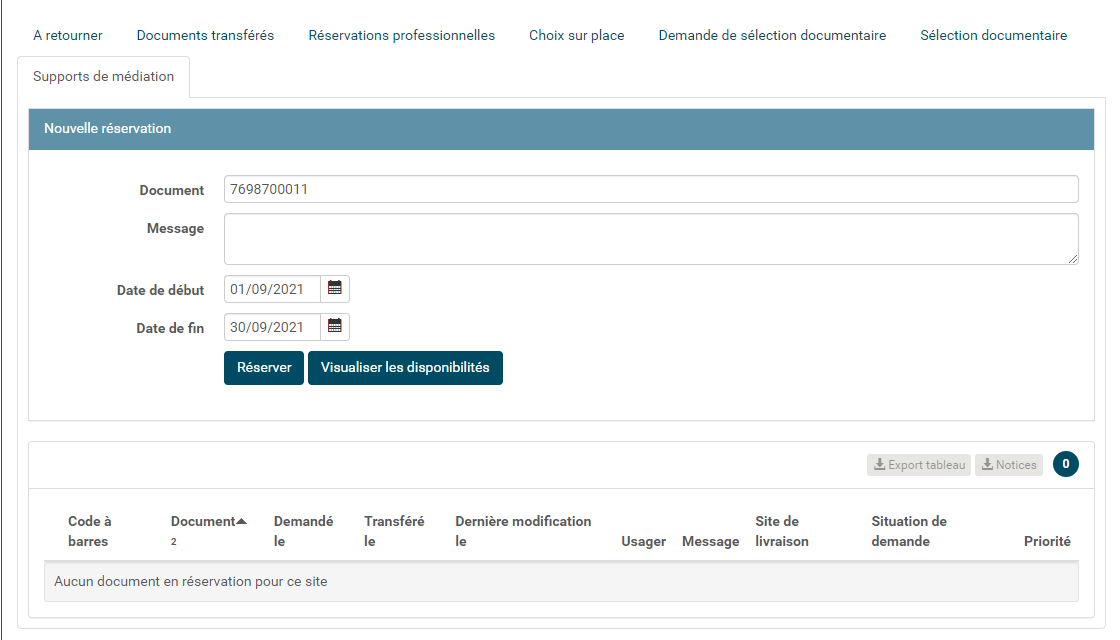1120x640 pixels.
Task: Sort by Usager column header
Action: pos(644,541)
